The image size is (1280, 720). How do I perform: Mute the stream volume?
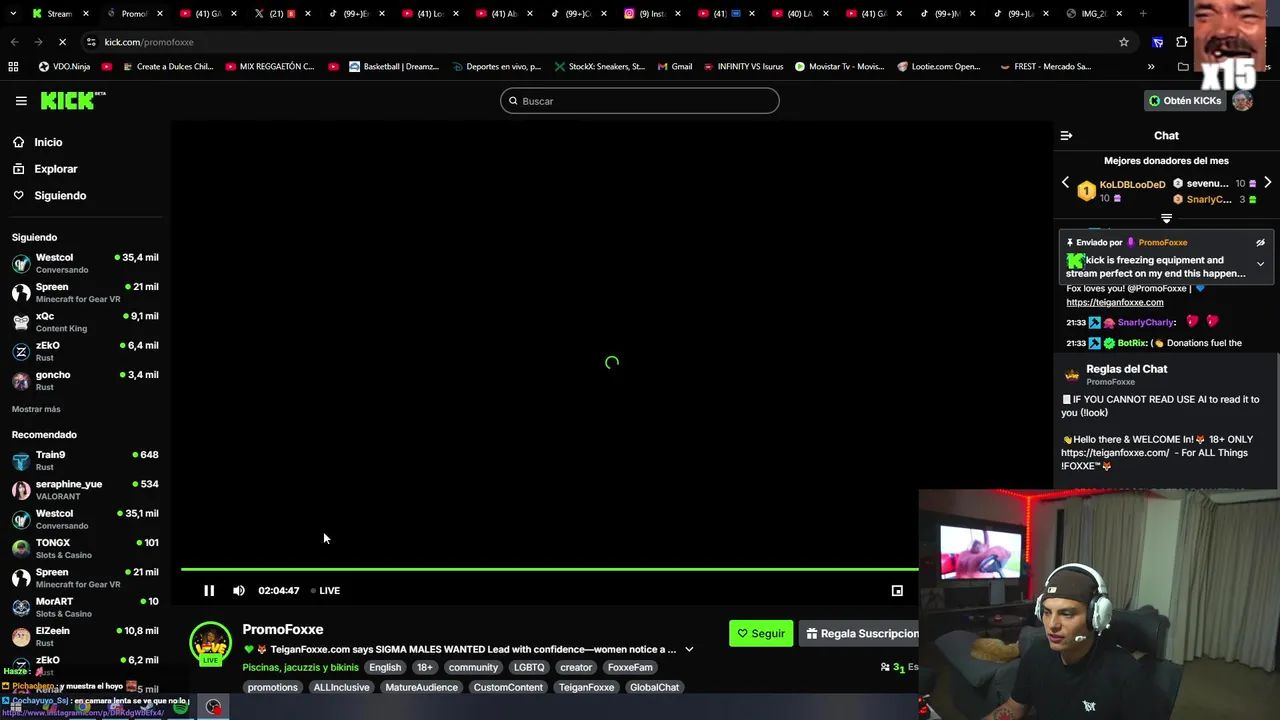[x=239, y=591]
